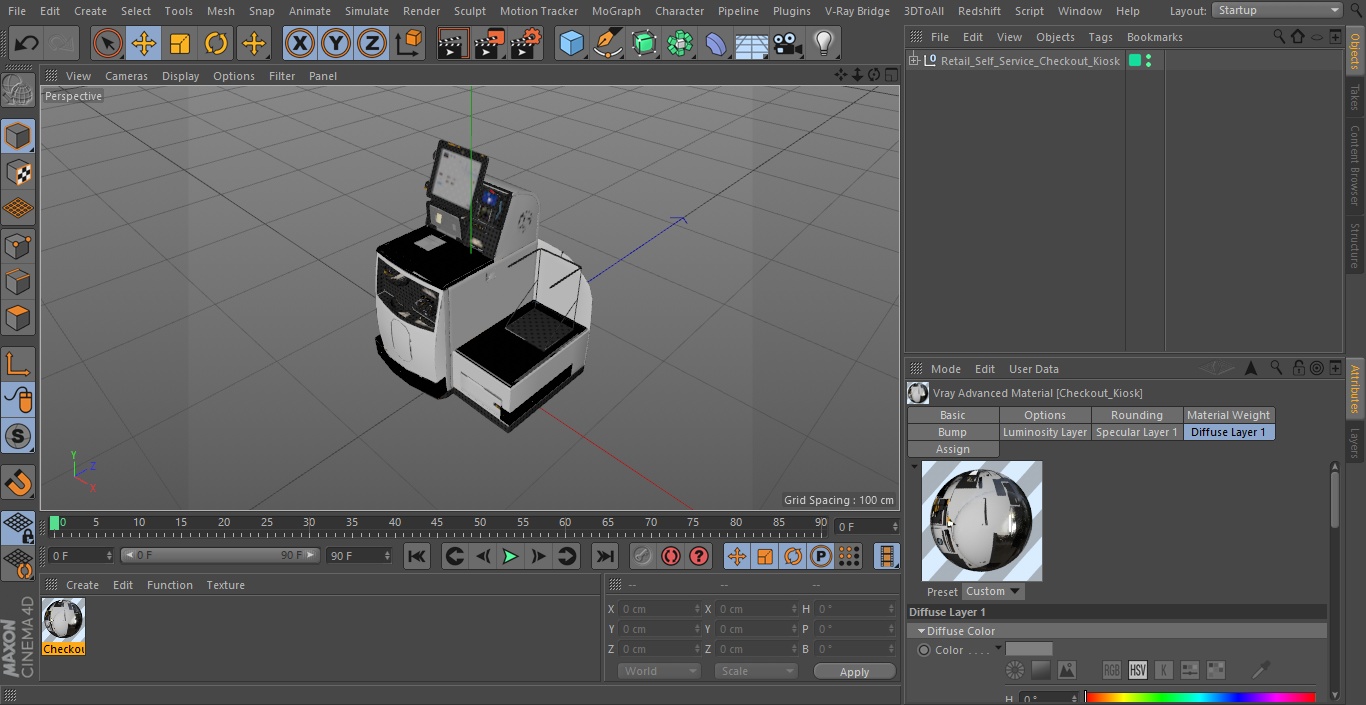Open the World coordinate system dropdown

(658, 671)
